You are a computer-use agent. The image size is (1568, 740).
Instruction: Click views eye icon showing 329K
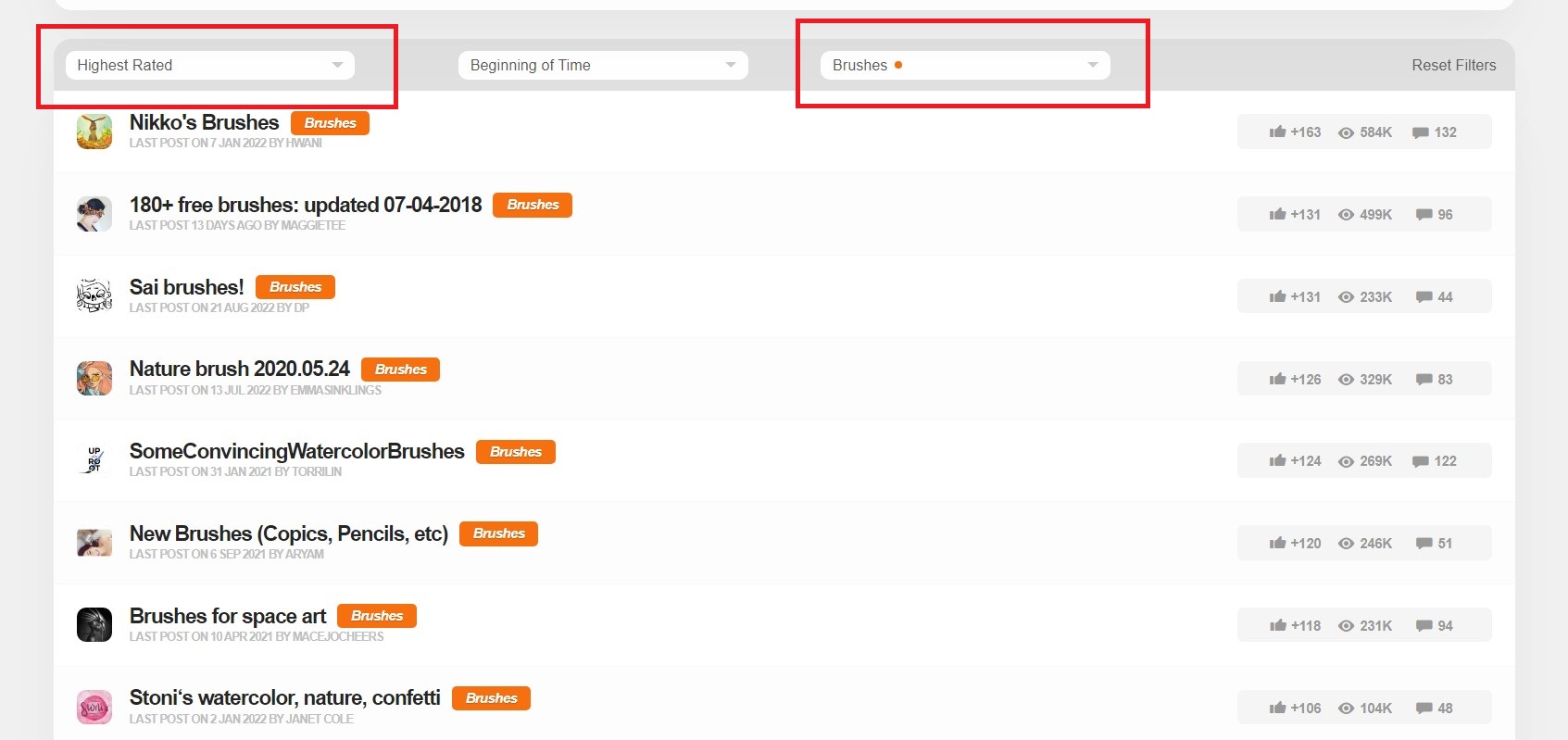(x=1346, y=380)
